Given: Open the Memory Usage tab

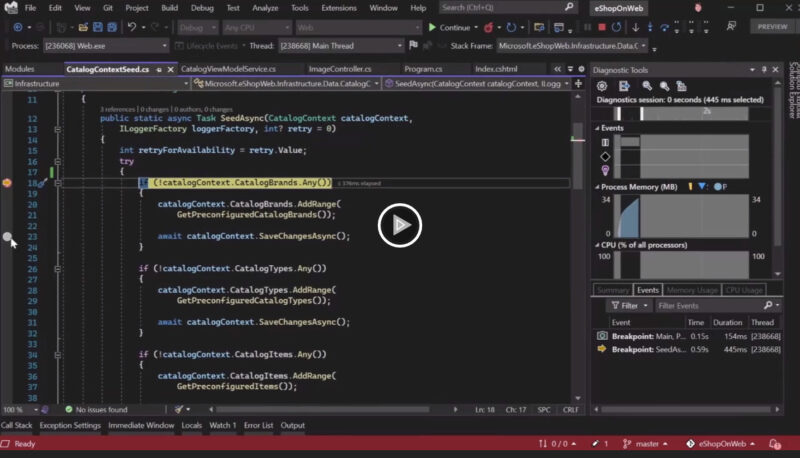Looking at the screenshot, I should [692, 290].
